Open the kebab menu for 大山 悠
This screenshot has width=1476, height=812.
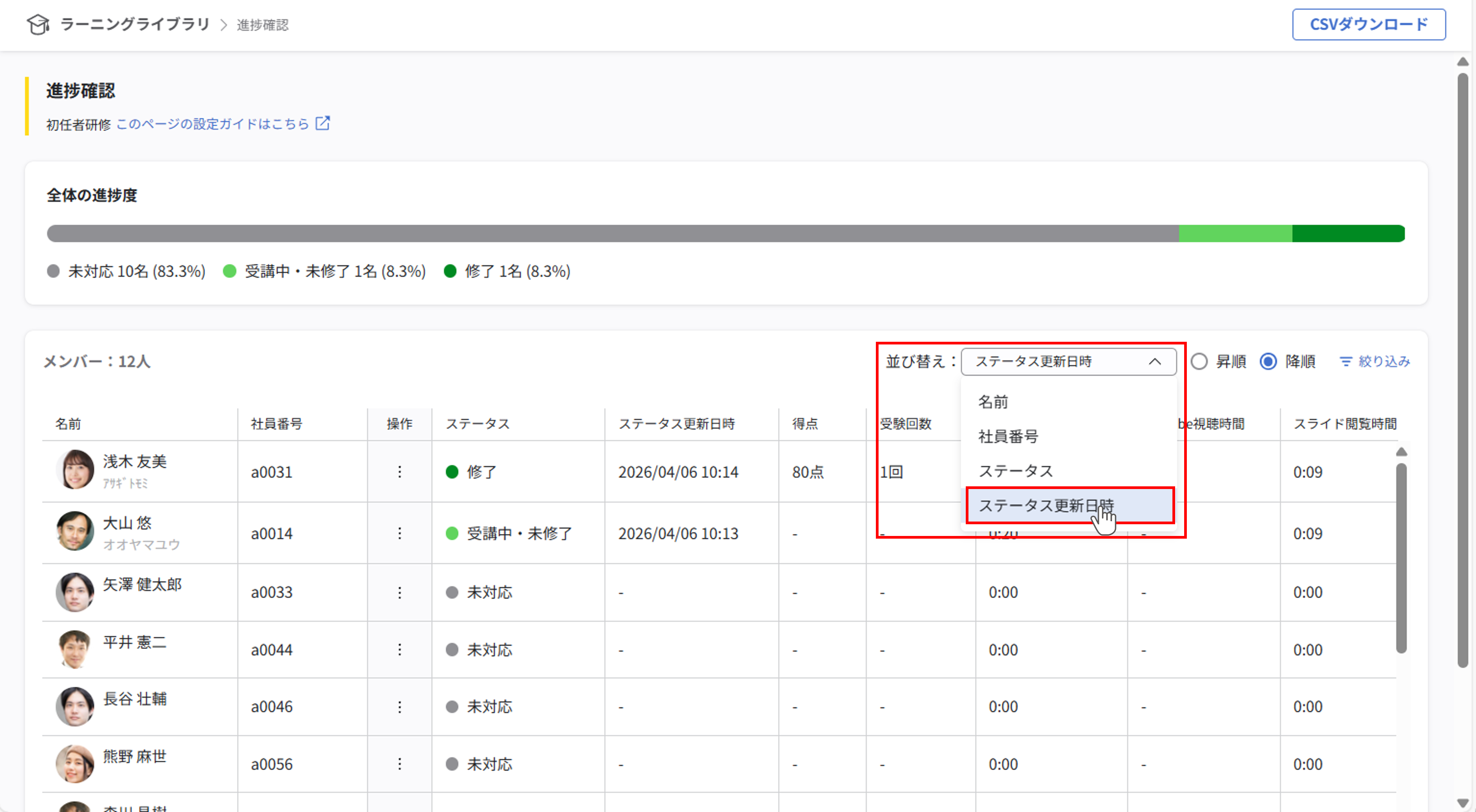pos(400,533)
